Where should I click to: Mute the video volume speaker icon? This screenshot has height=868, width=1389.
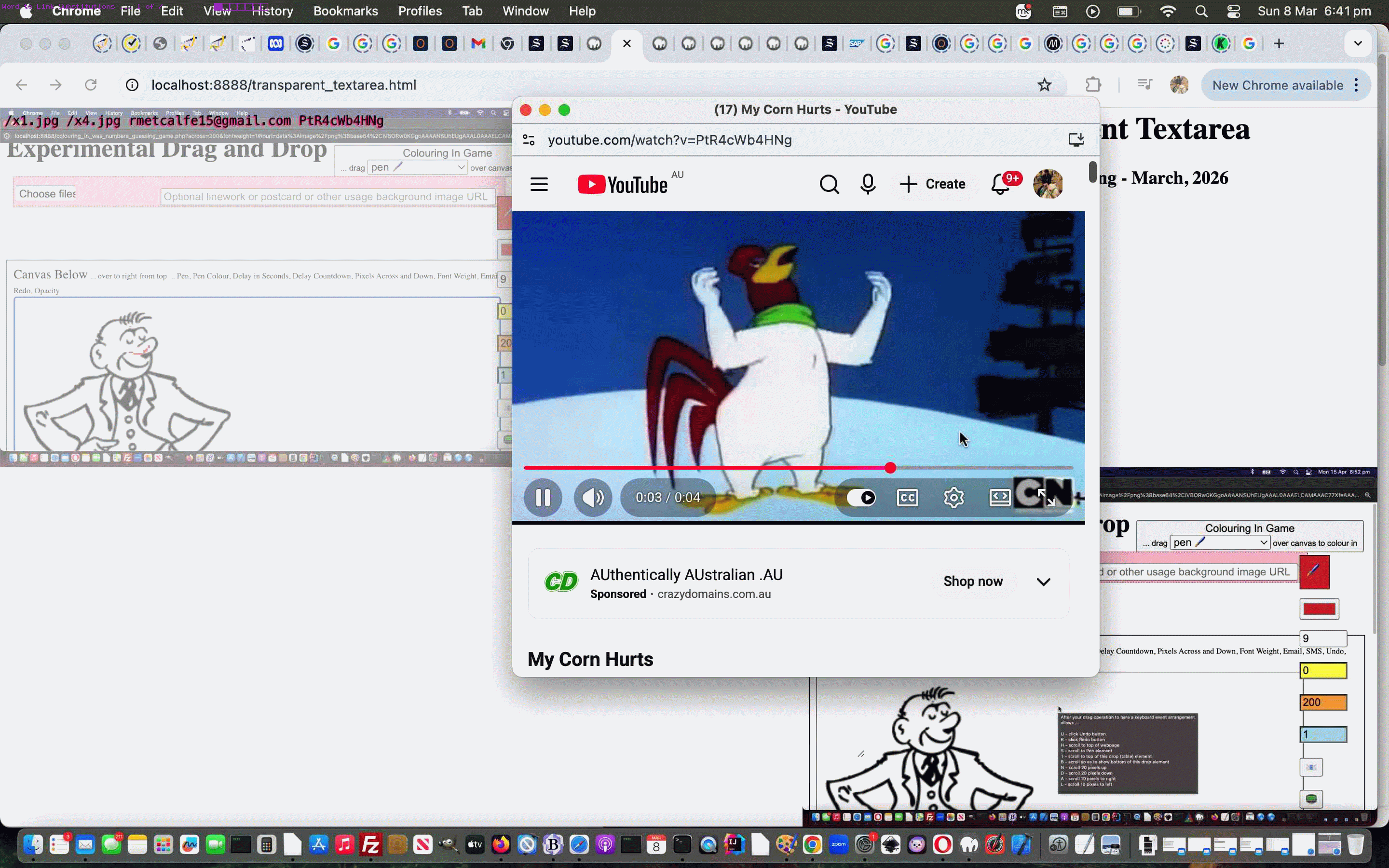coord(592,497)
